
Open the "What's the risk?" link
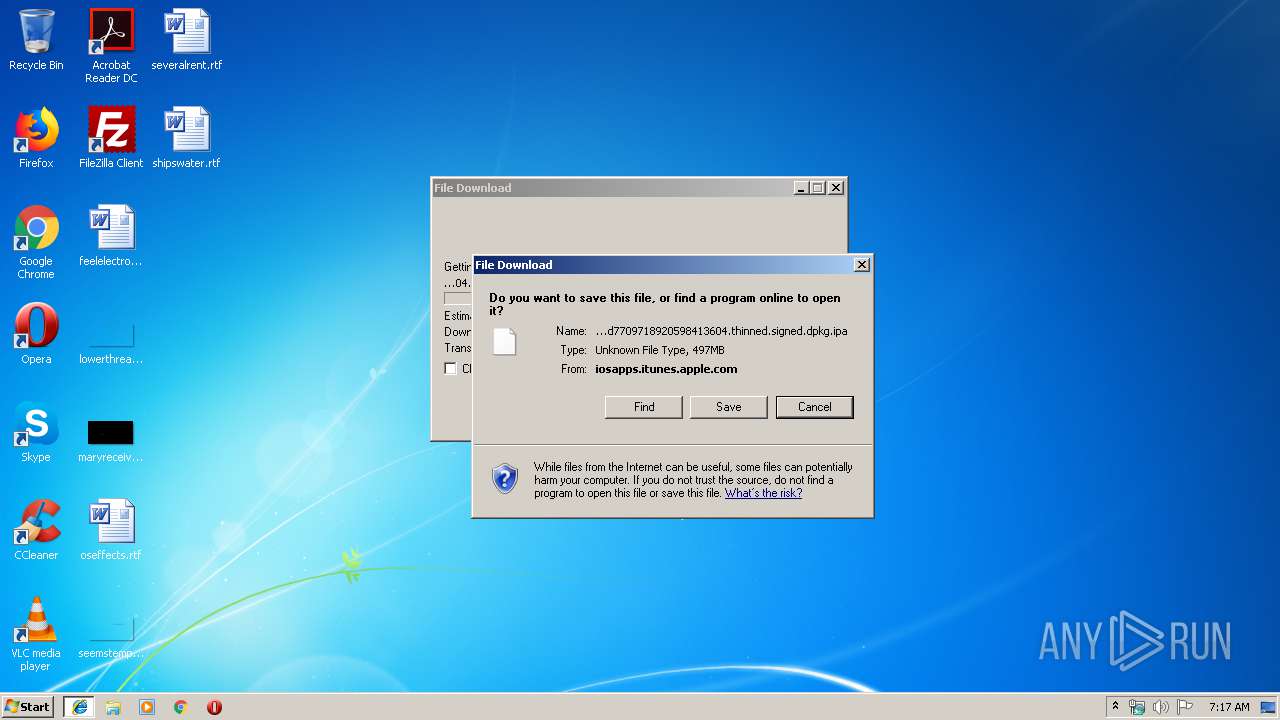[763, 493]
